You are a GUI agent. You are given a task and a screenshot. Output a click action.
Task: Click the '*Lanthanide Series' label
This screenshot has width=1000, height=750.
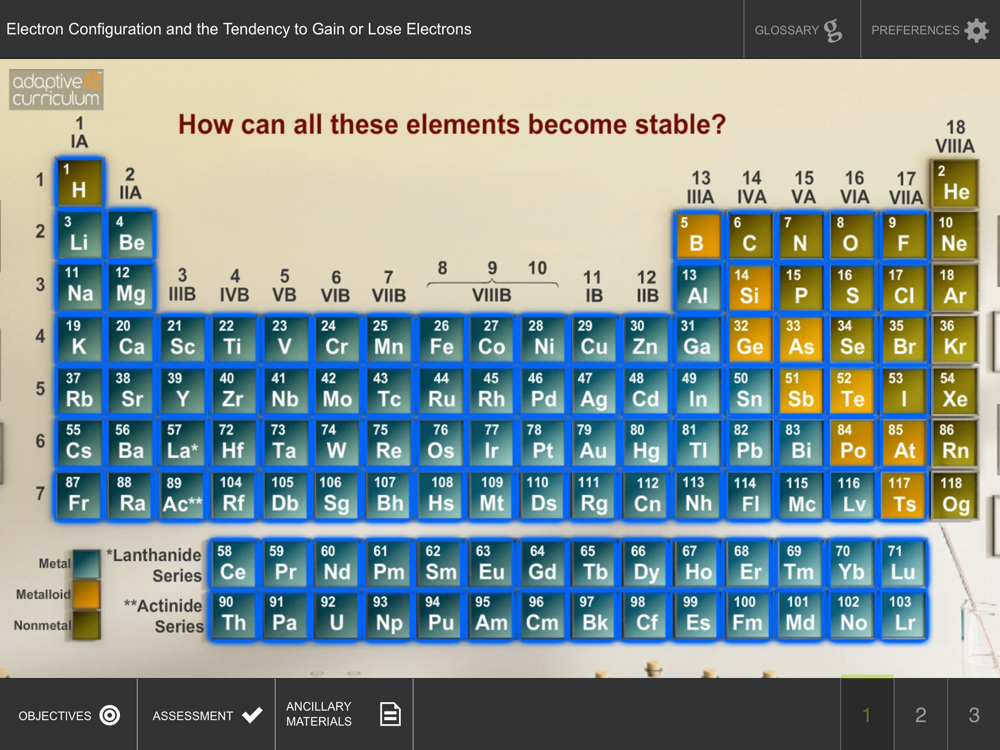[154, 565]
